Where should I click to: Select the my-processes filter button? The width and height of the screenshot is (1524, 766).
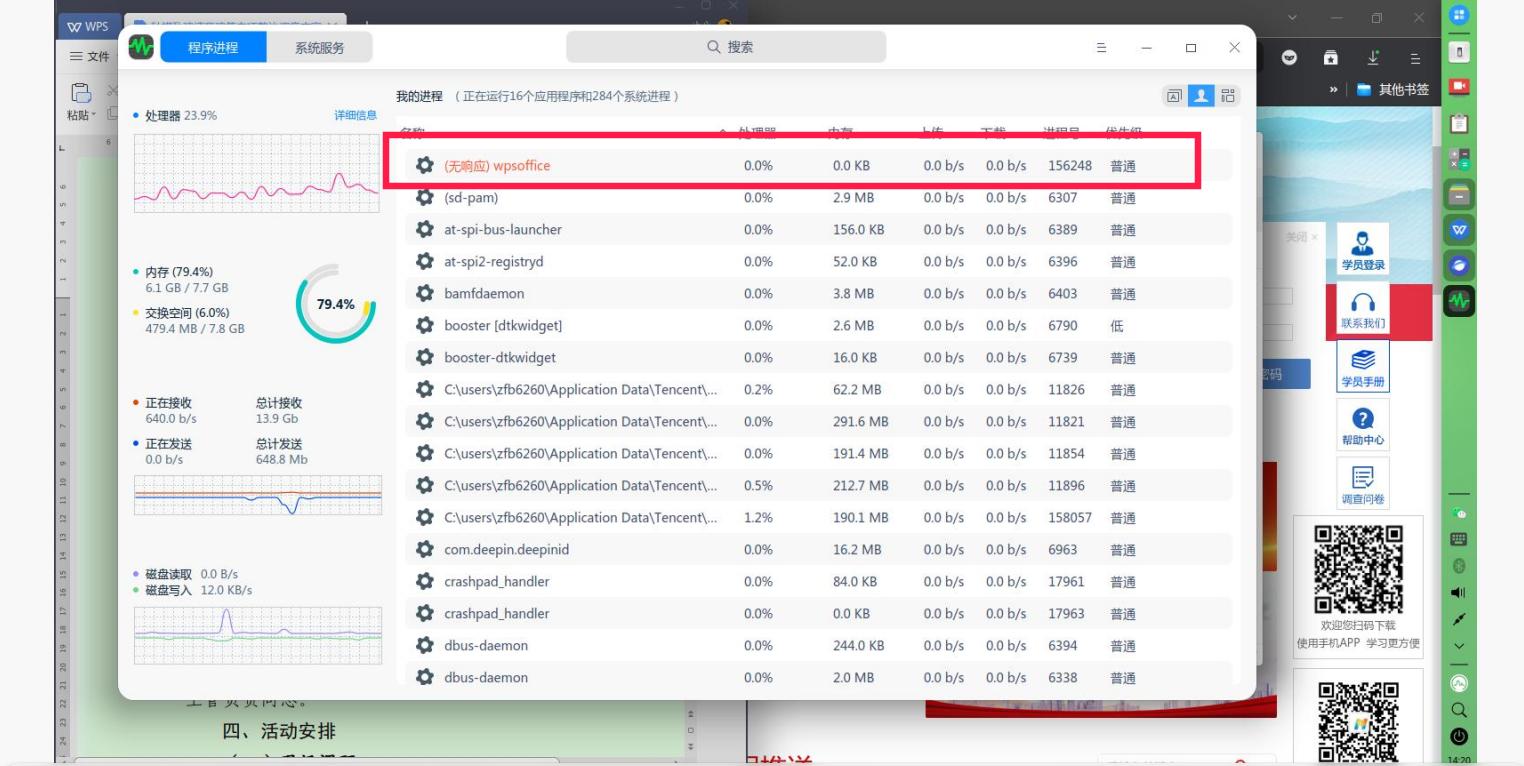(1199, 96)
